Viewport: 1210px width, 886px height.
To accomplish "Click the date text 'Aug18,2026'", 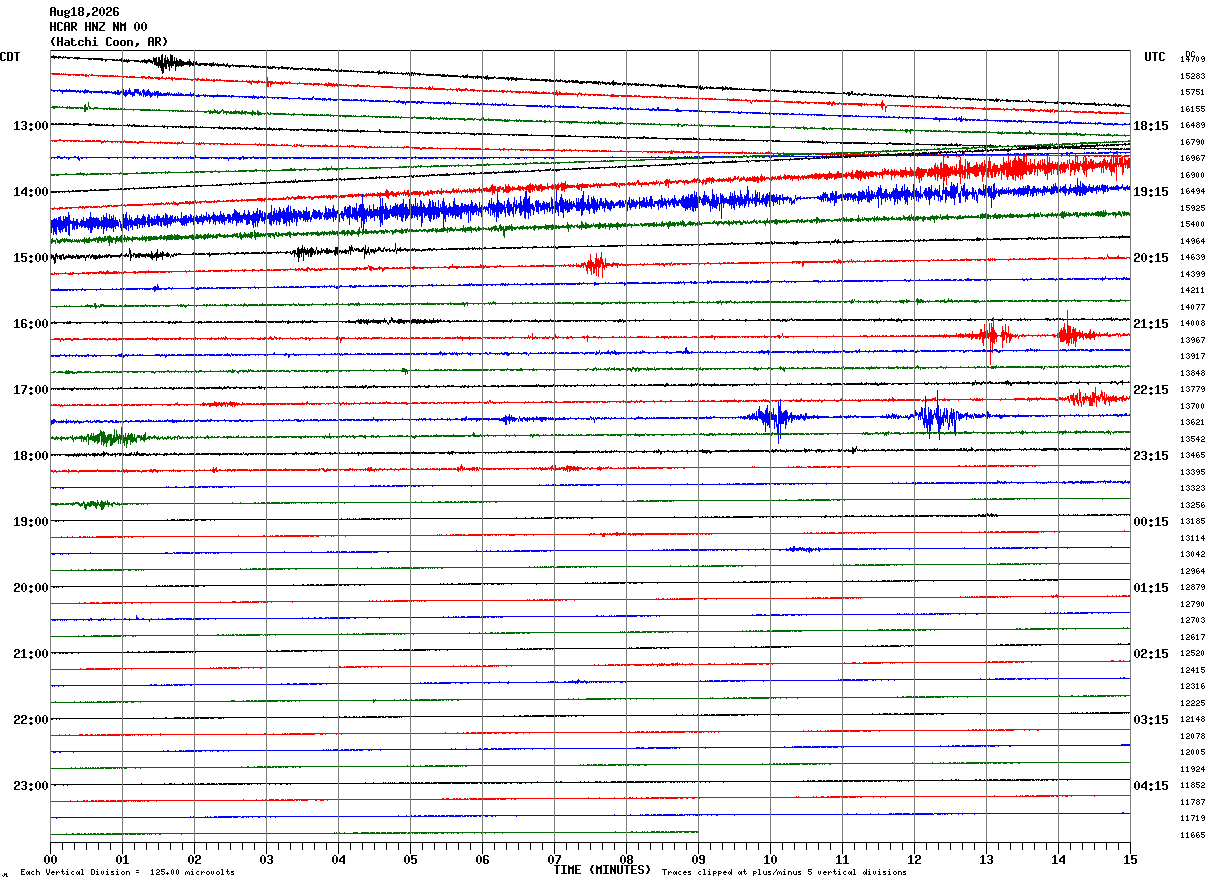I will point(84,12).
